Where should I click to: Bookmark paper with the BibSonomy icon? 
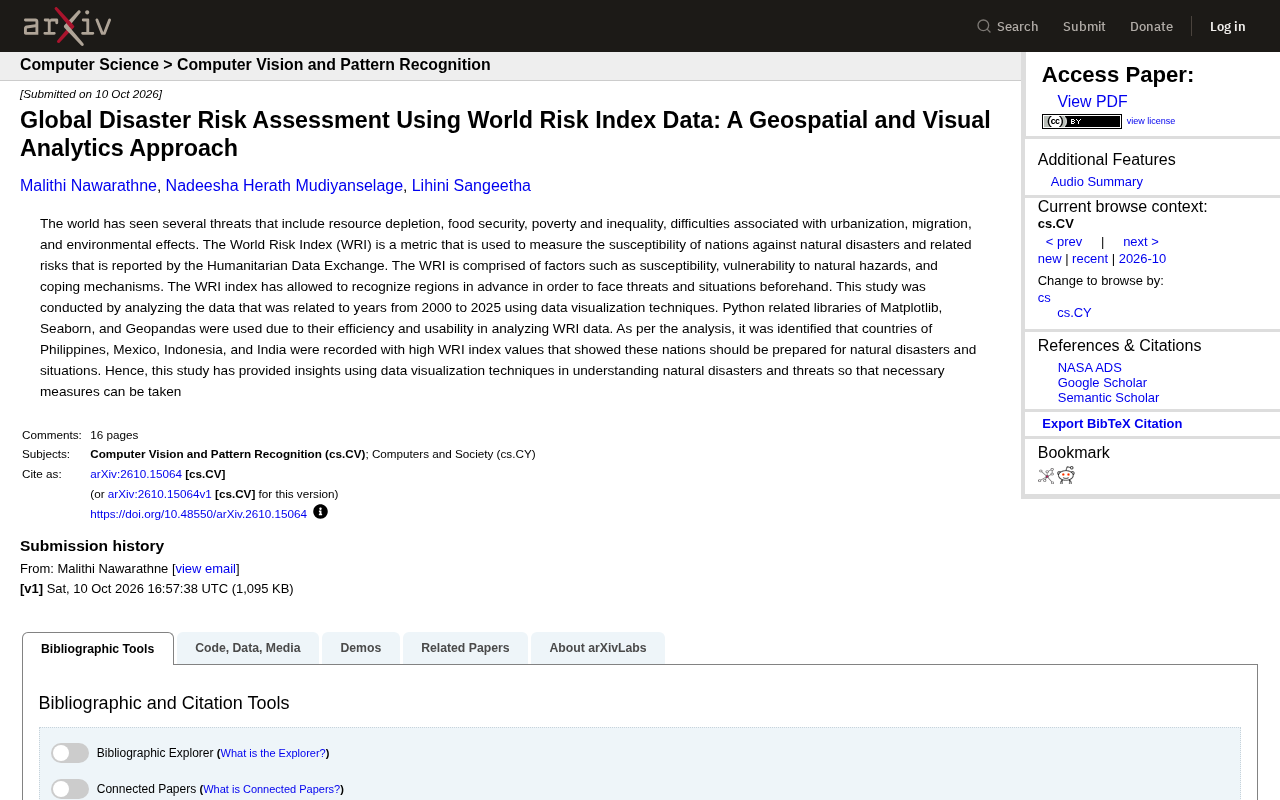tap(1046, 476)
